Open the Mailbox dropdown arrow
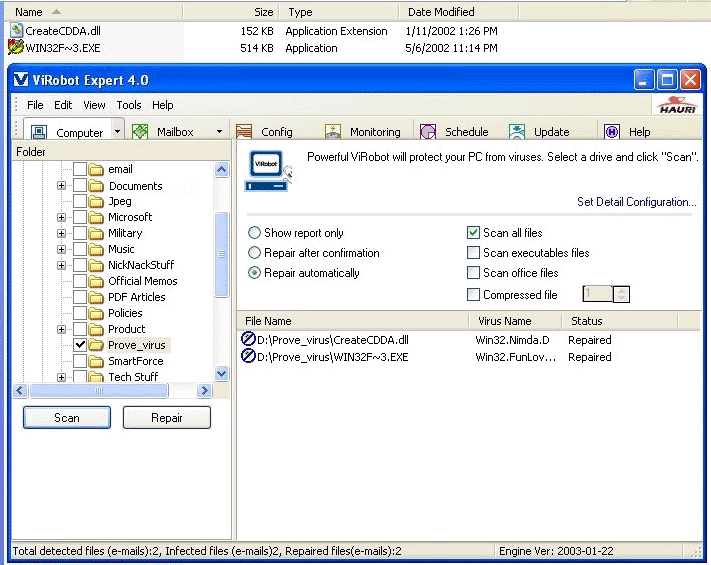Viewport: 711px width, 565px height. coord(219,132)
